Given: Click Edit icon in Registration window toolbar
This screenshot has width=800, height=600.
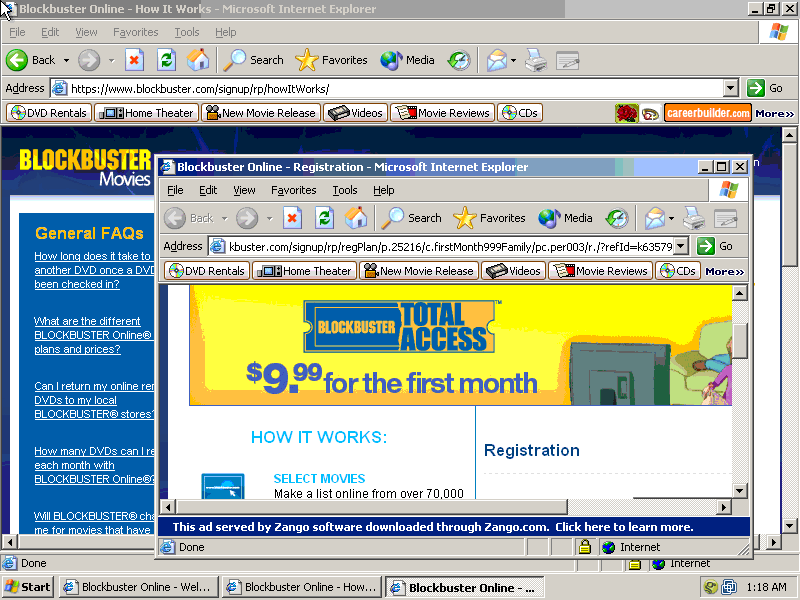Looking at the screenshot, I should coord(726,218).
